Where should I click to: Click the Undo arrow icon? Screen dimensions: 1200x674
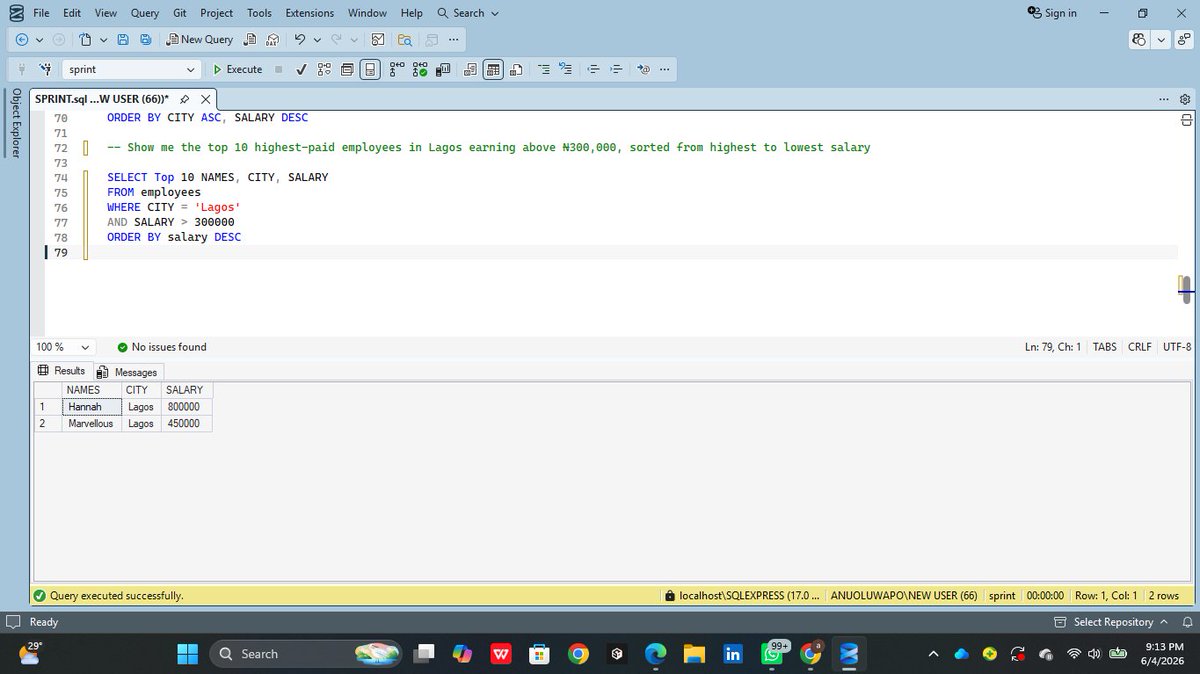tap(299, 40)
